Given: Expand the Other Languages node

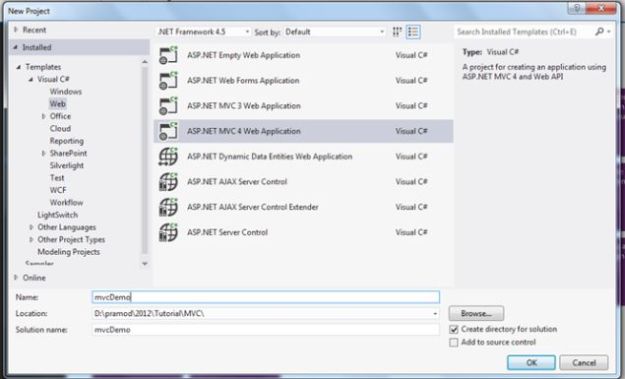Looking at the screenshot, I should click(x=31, y=227).
